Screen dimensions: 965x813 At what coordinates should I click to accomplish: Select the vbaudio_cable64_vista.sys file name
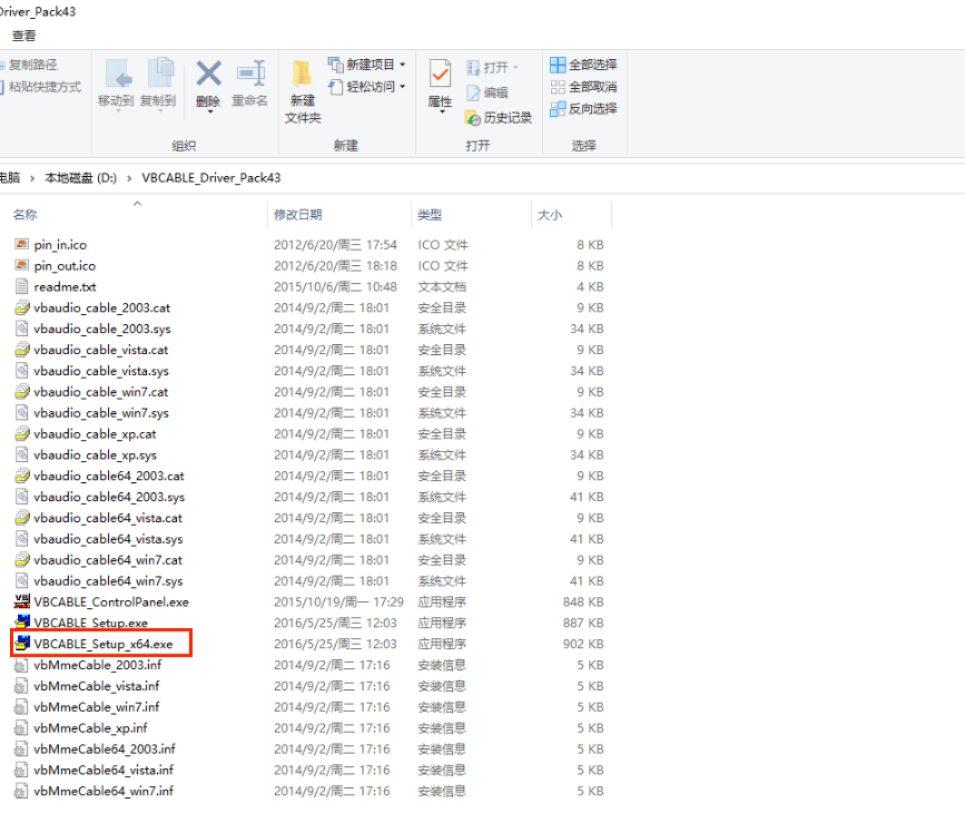click(x=108, y=539)
